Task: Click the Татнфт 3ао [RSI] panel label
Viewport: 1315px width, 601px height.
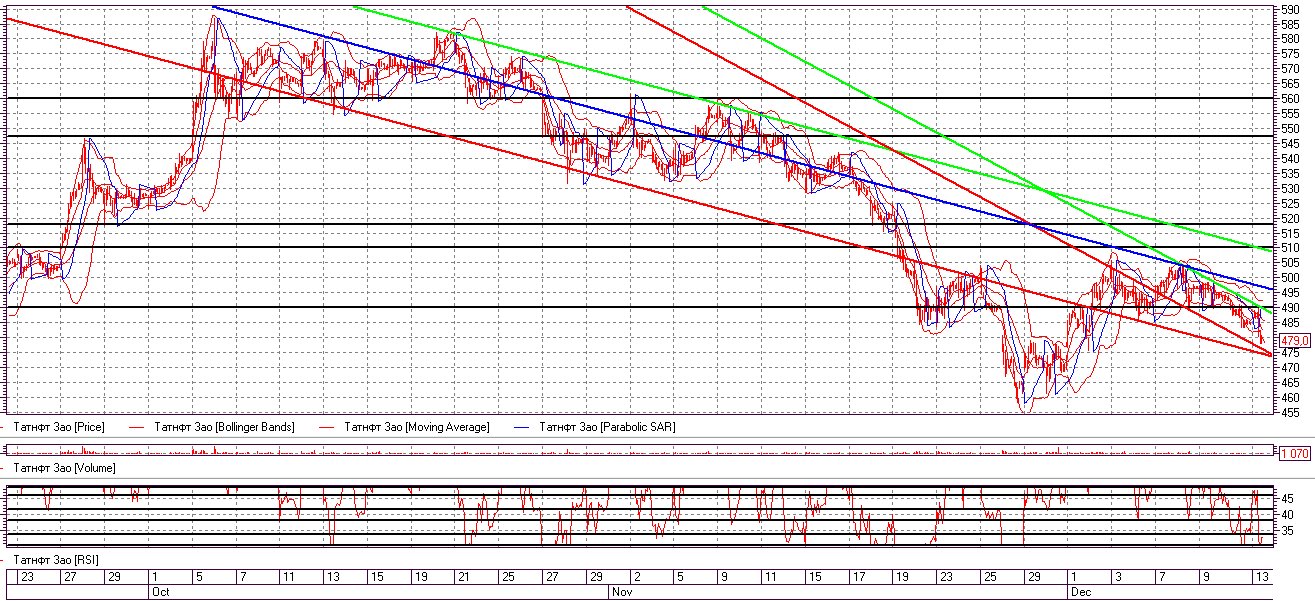Action: [x=55, y=558]
